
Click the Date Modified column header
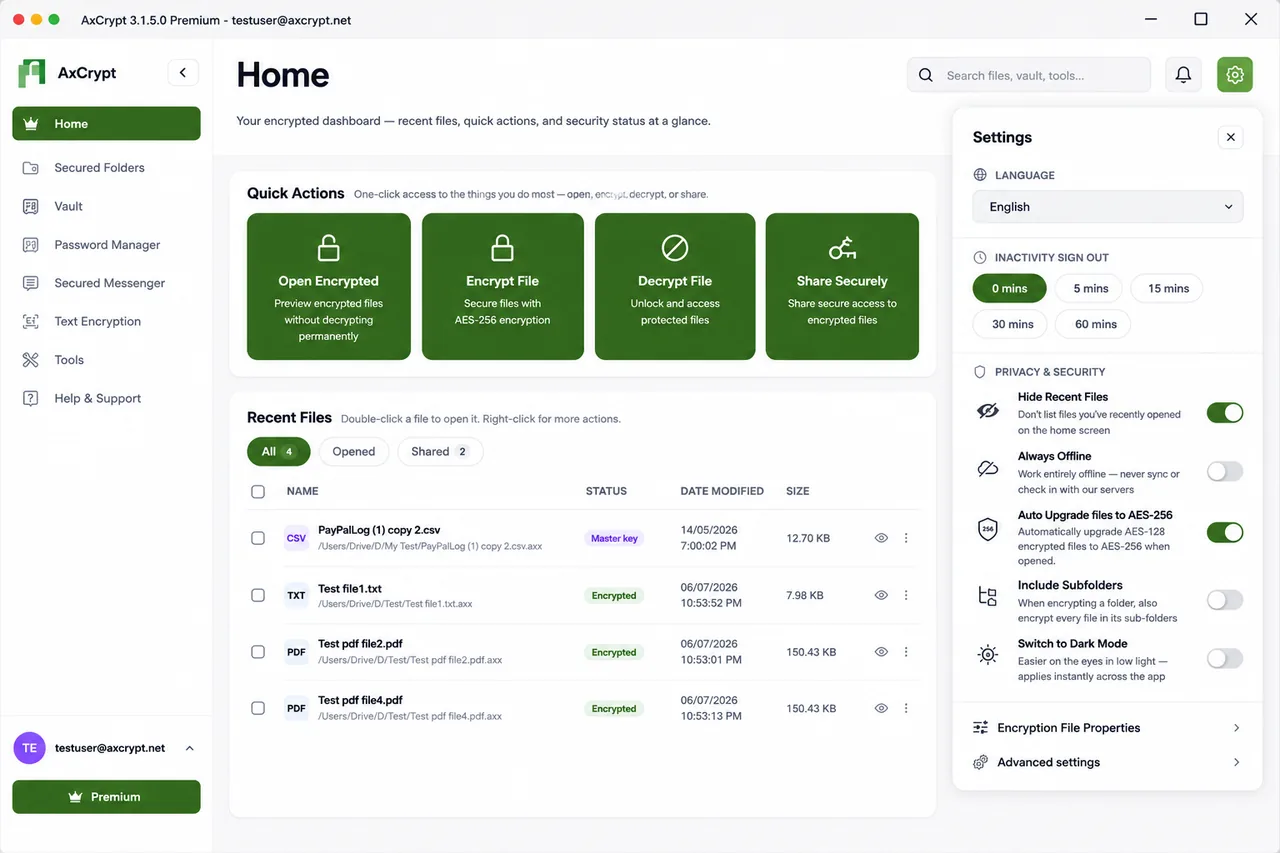[x=722, y=491]
